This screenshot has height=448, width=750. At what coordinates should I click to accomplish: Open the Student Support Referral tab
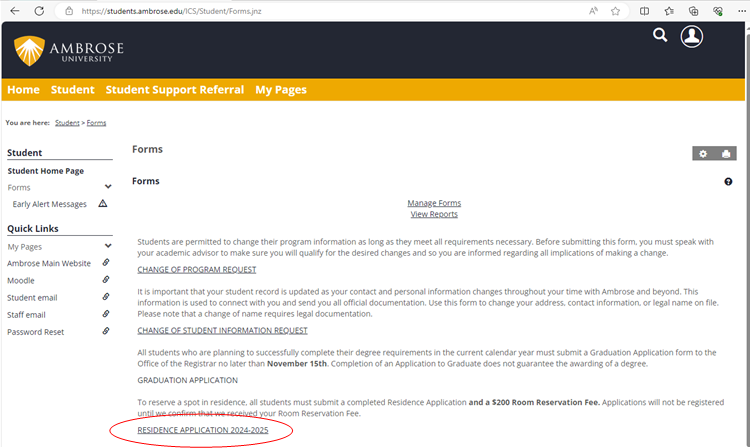coord(175,90)
